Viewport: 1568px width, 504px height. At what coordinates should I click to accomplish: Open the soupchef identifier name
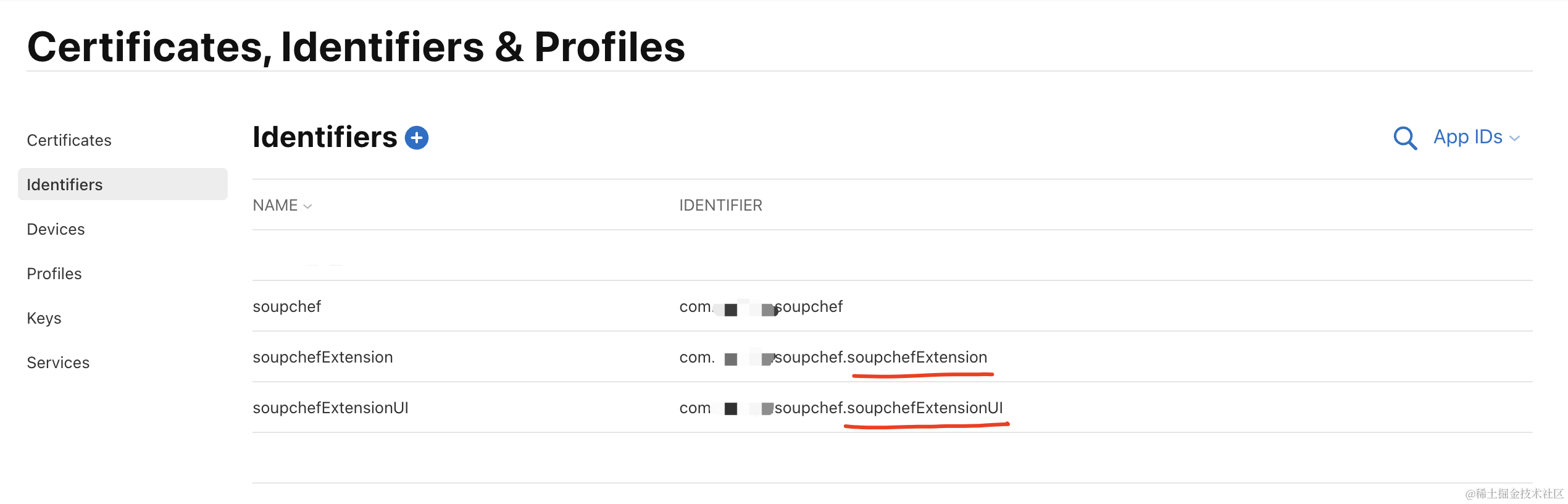click(x=286, y=307)
